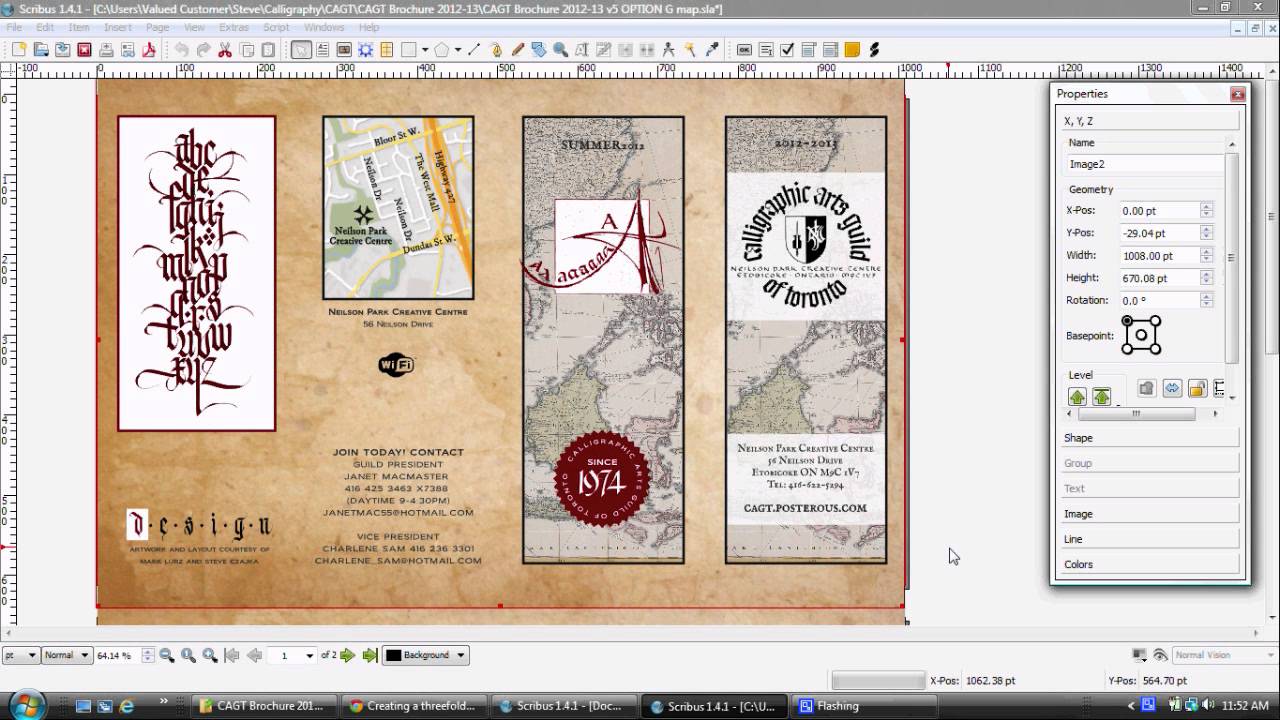Insert a PDF check box field
The height and width of the screenshot is (720, 1280).
[x=787, y=50]
